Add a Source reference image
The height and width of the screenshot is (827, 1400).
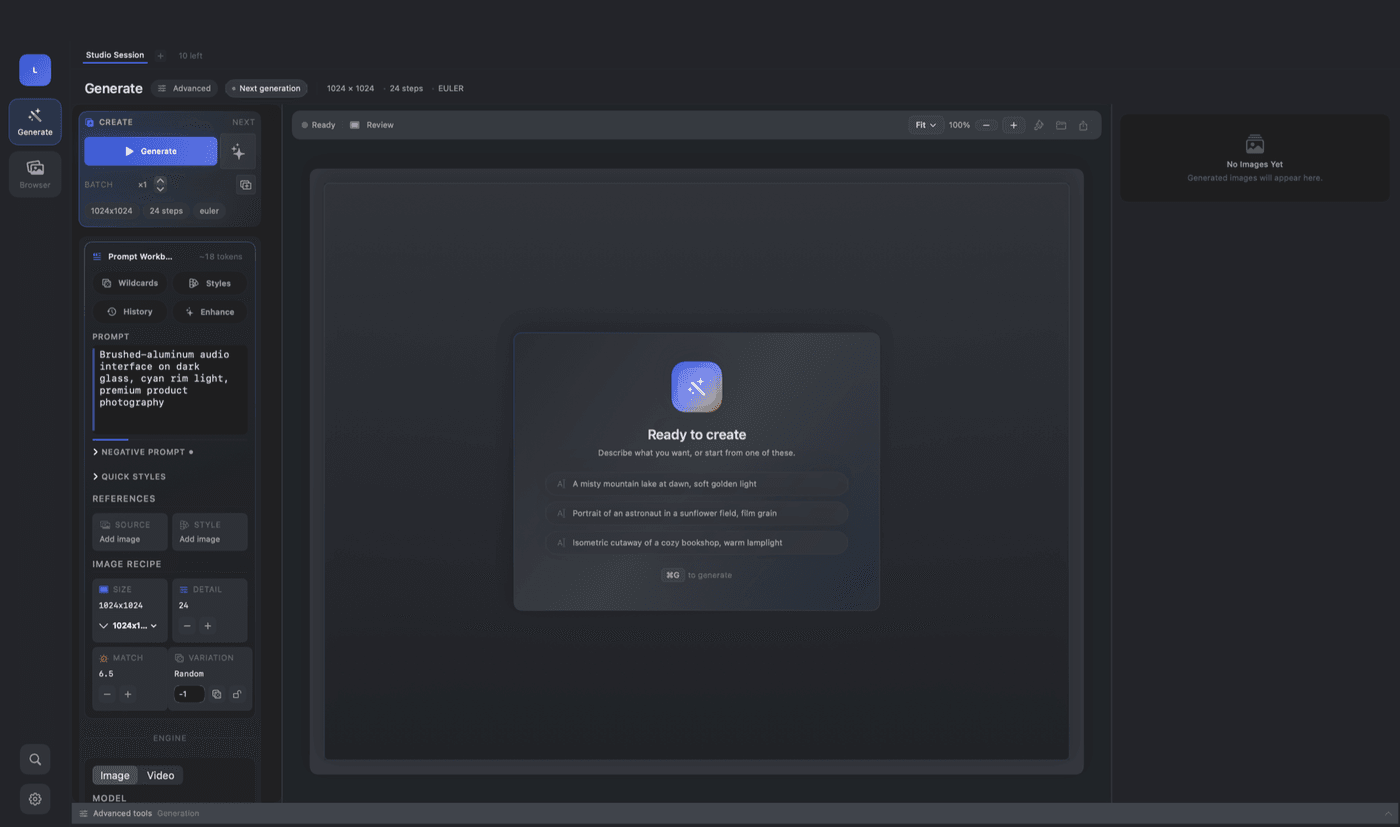click(x=130, y=532)
